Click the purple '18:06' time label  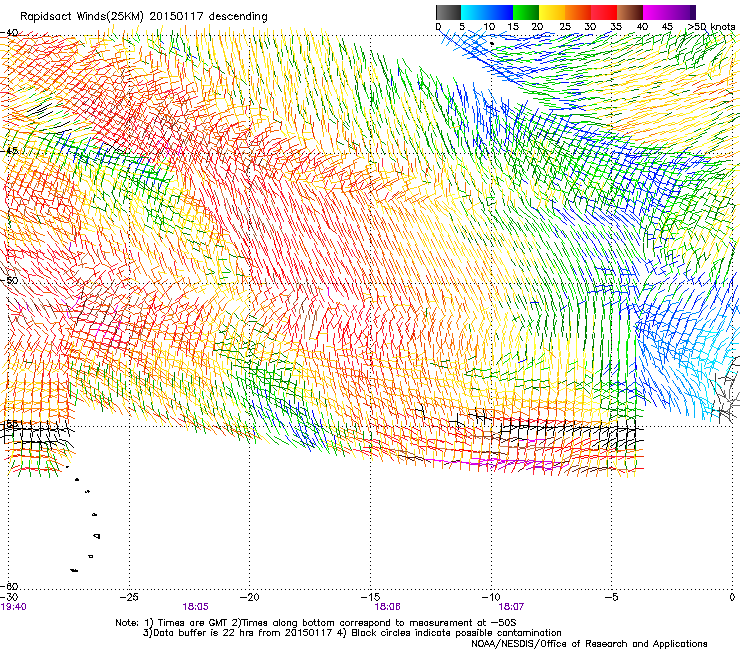click(387, 607)
